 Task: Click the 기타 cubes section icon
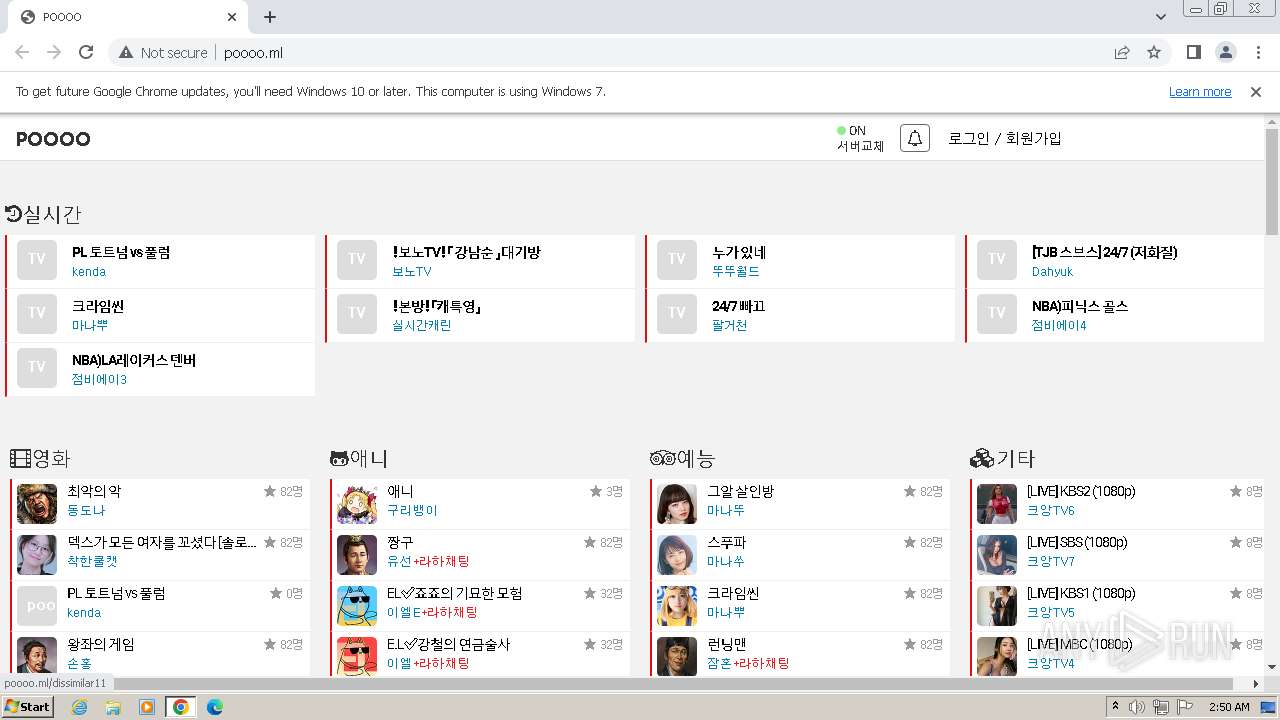coord(981,459)
